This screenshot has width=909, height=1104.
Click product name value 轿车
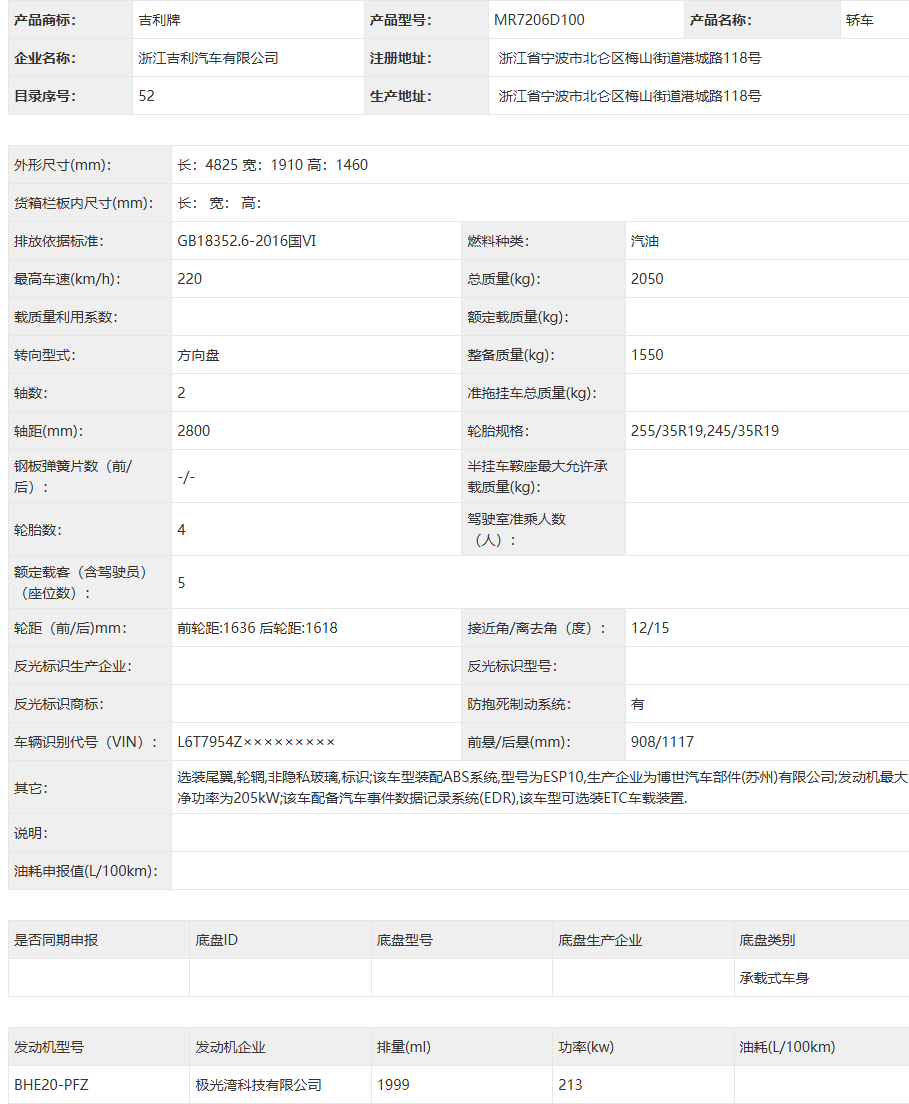(x=859, y=20)
